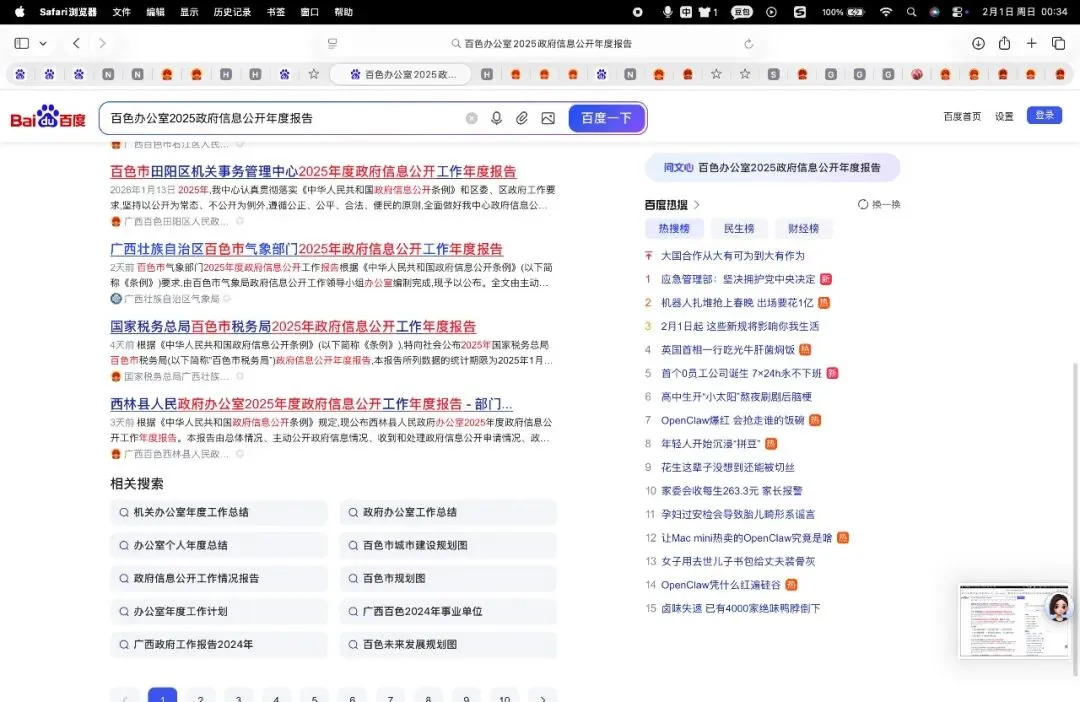Reload the current page
Screen dimensions: 1080x702
point(749,43)
